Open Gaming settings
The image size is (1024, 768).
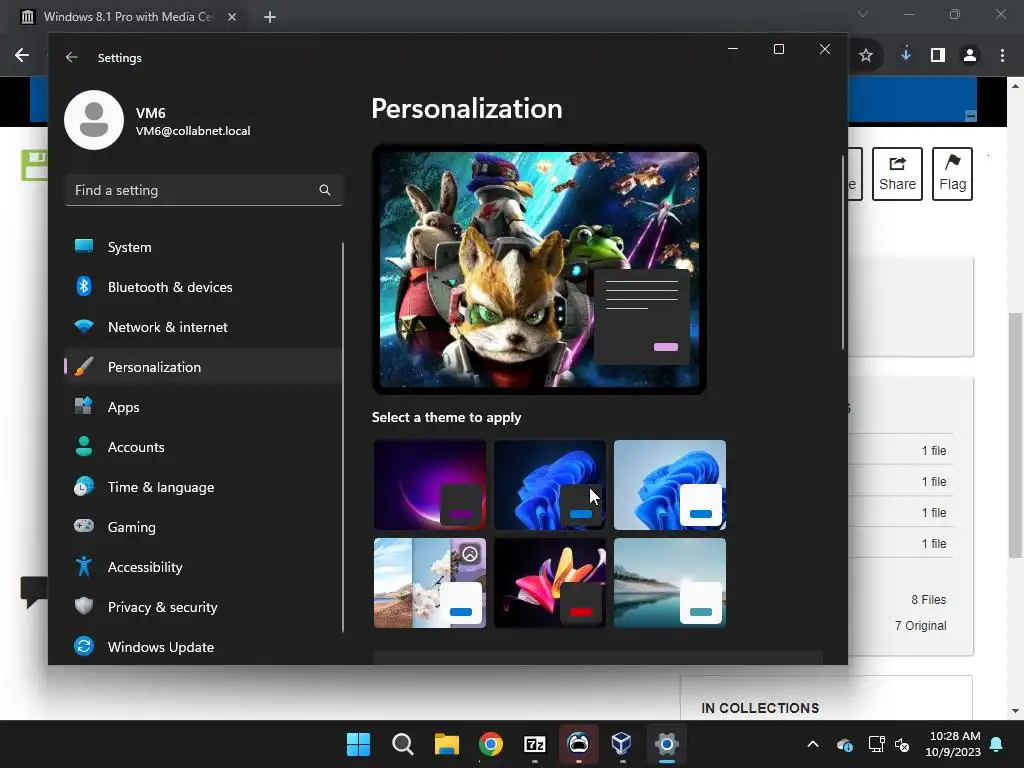tap(202, 527)
